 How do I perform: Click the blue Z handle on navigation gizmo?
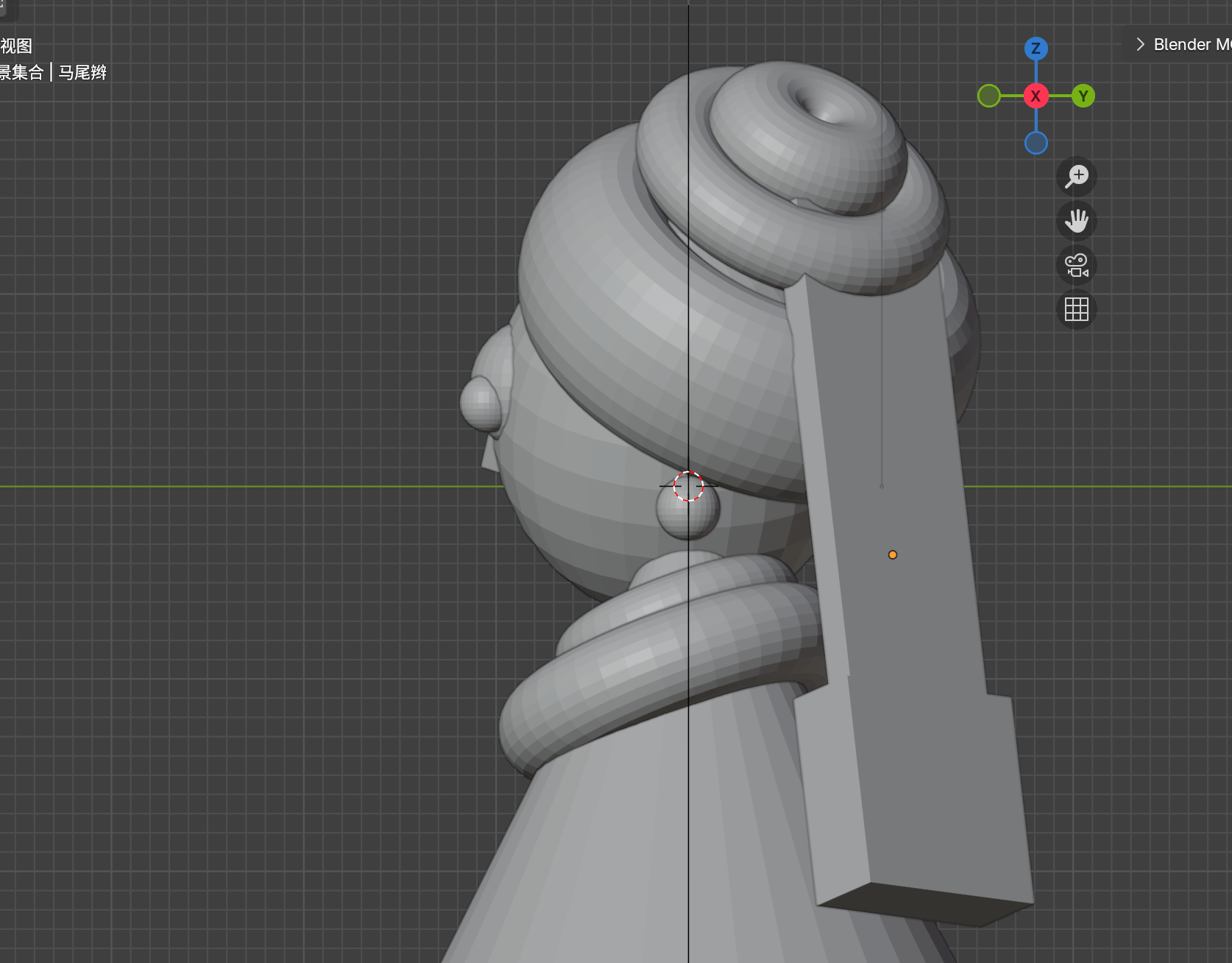tap(1035, 49)
